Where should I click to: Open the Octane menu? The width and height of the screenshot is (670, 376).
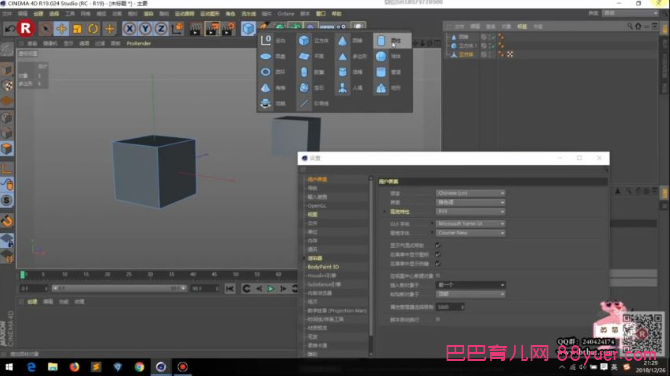click(286, 14)
